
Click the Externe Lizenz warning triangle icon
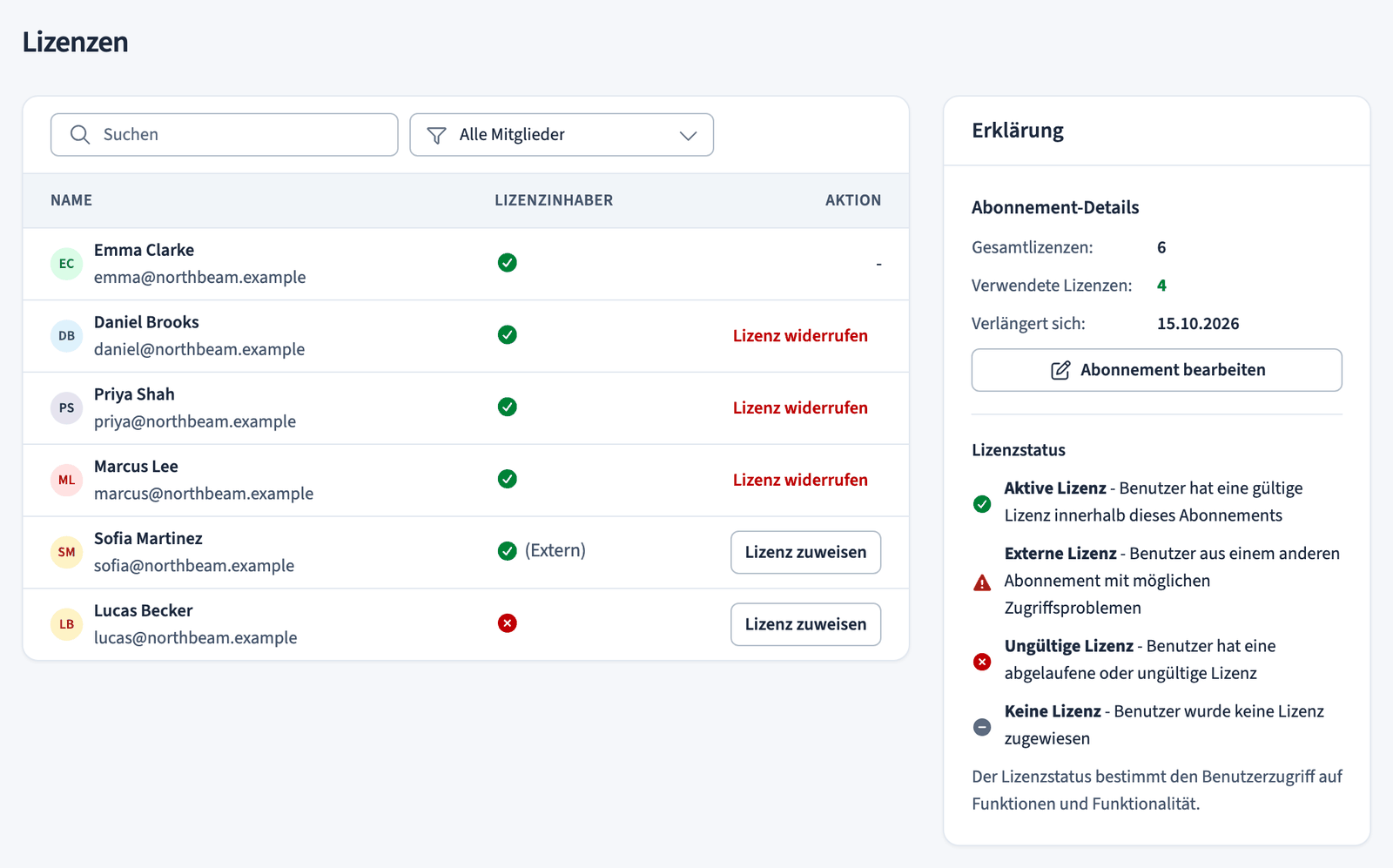pyautogui.click(x=982, y=582)
